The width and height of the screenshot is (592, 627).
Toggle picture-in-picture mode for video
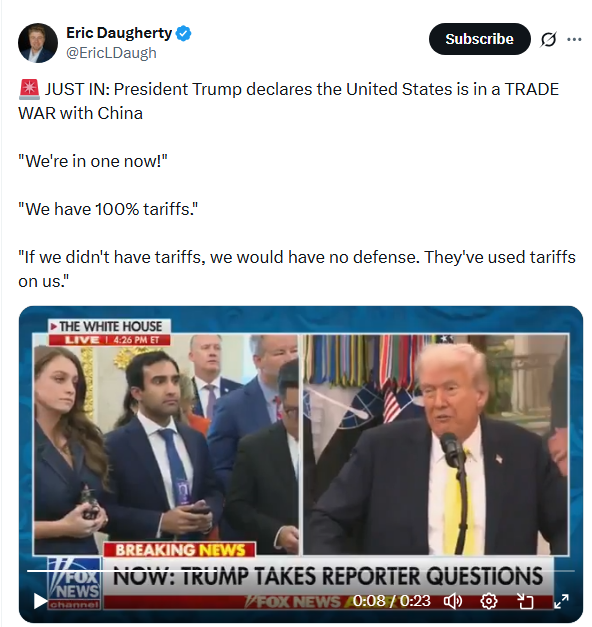tap(525, 601)
